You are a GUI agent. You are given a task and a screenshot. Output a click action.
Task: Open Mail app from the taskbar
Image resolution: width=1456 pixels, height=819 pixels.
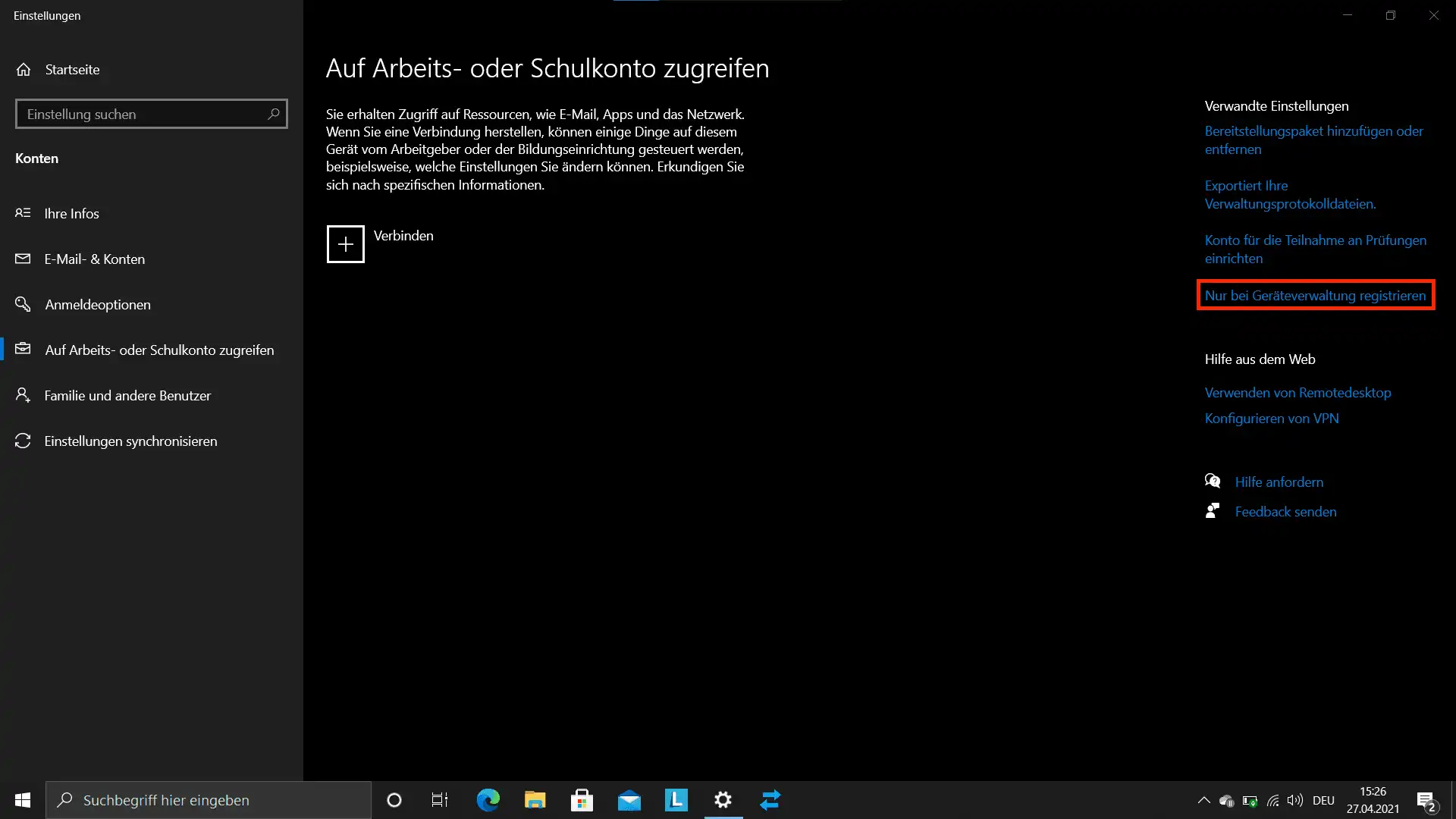coord(629,800)
